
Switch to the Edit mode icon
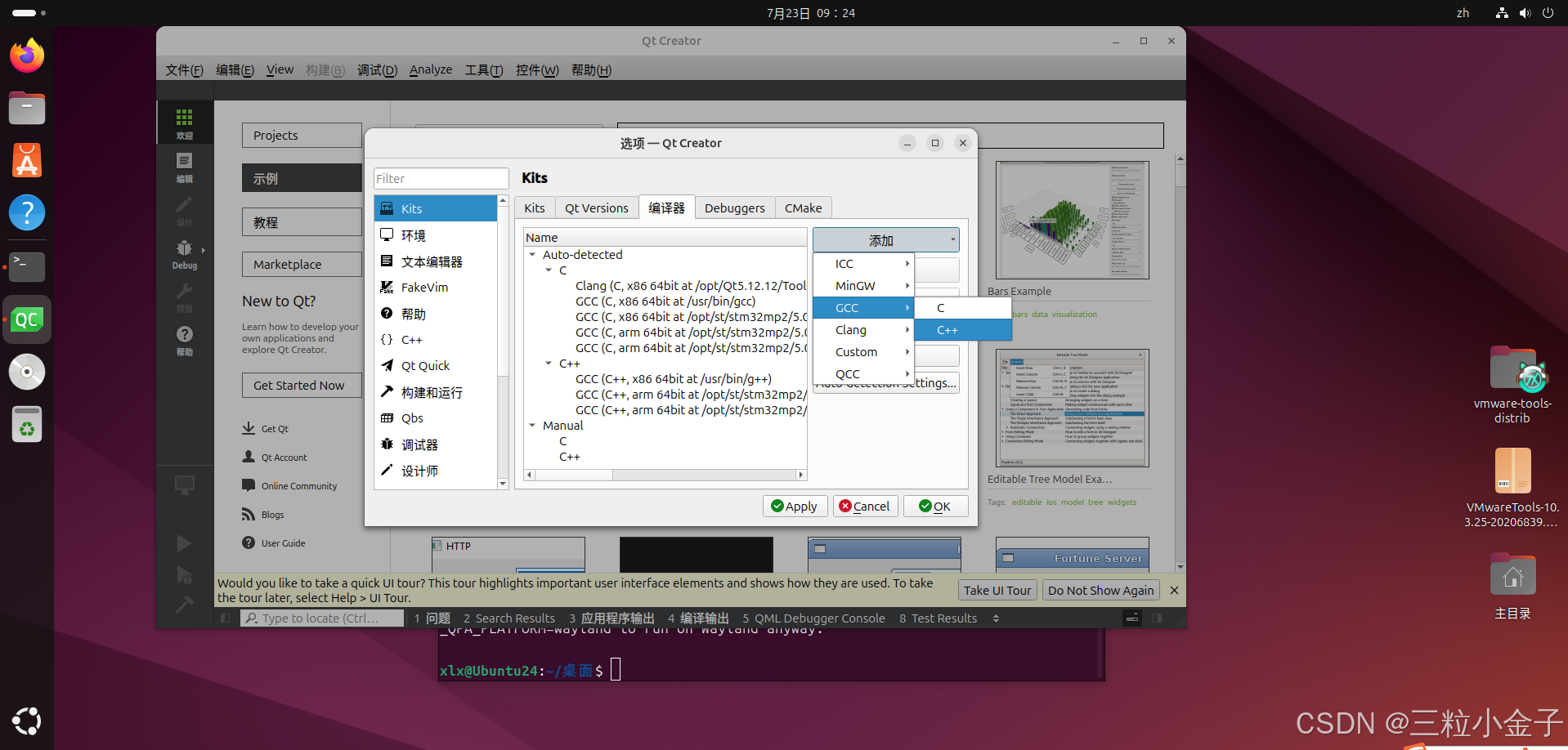tap(185, 167)
